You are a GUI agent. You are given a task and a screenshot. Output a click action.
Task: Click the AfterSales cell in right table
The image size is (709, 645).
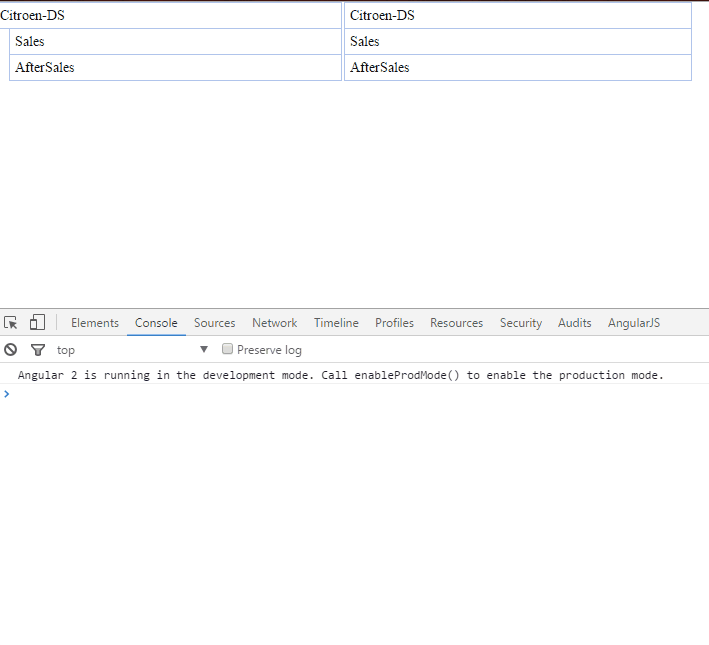[518, 67]
